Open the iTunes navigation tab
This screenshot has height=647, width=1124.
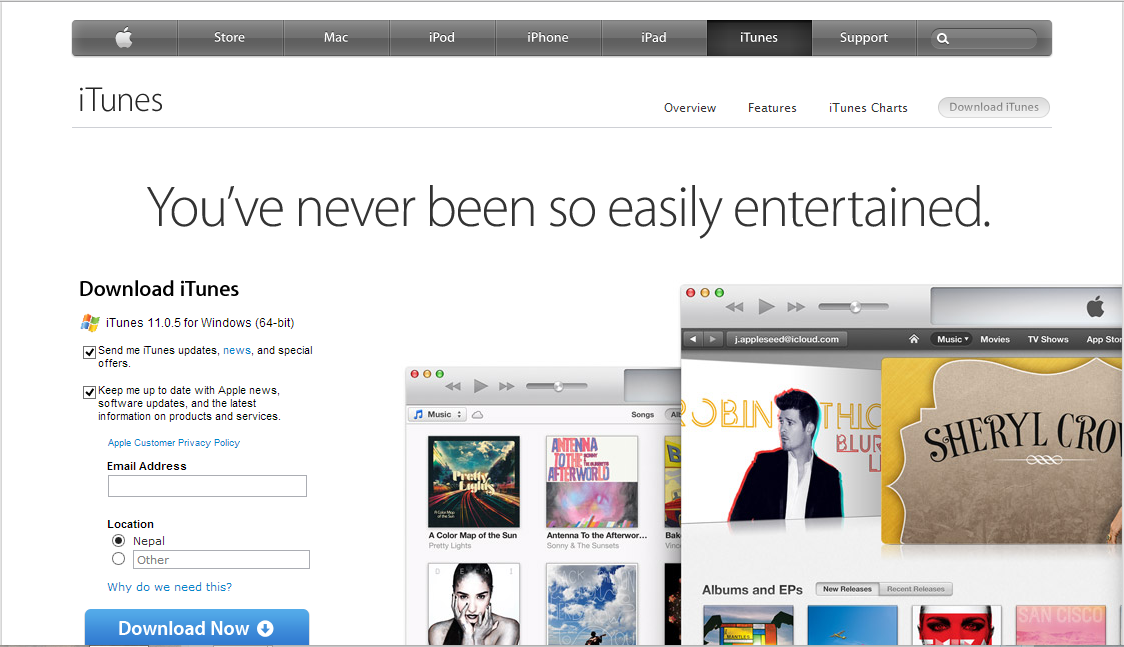(759, 37)
